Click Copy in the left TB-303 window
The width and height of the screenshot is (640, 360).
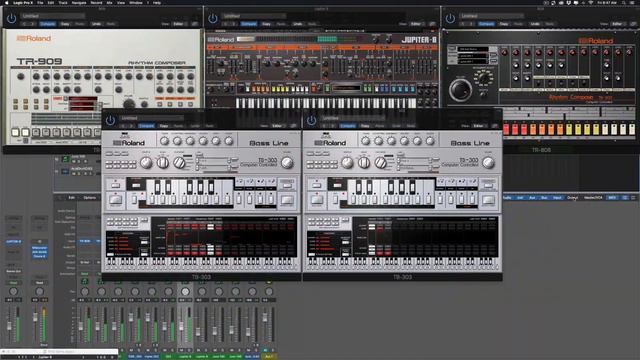(x=164, y=126)
